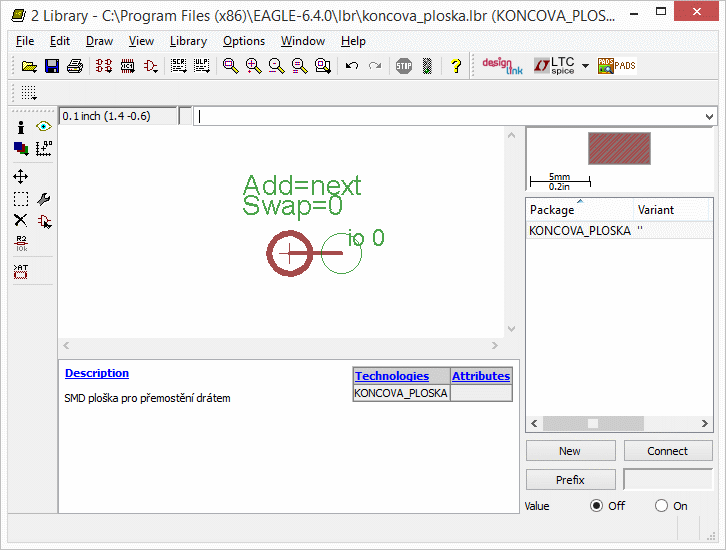
Task: Set Value to Off
Action: pos(597,506)
